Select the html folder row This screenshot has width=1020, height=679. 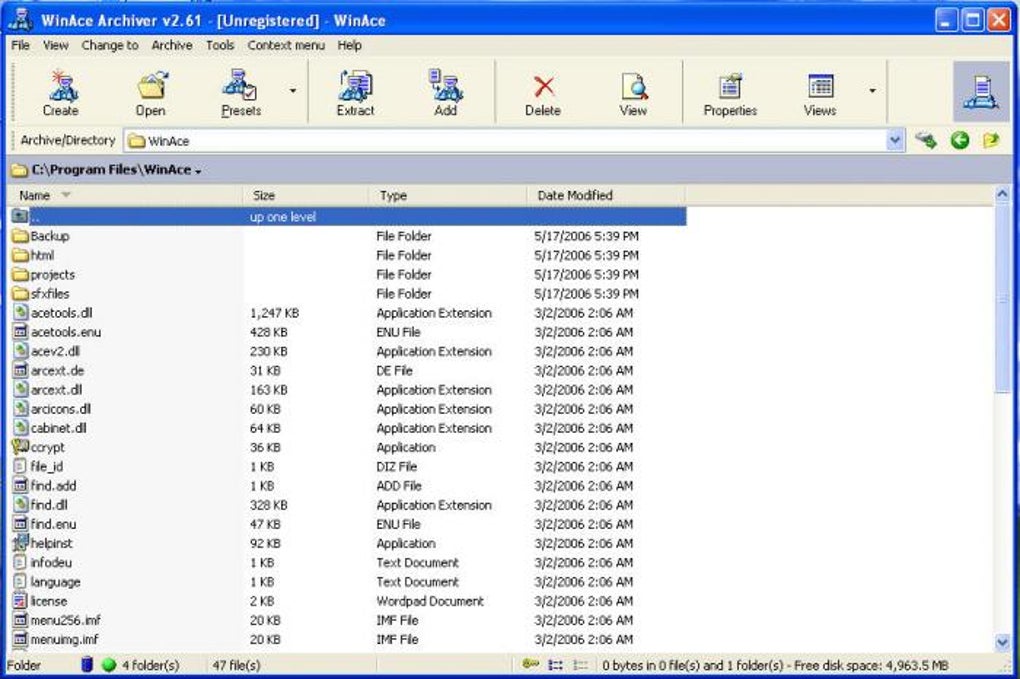[348, 255]
